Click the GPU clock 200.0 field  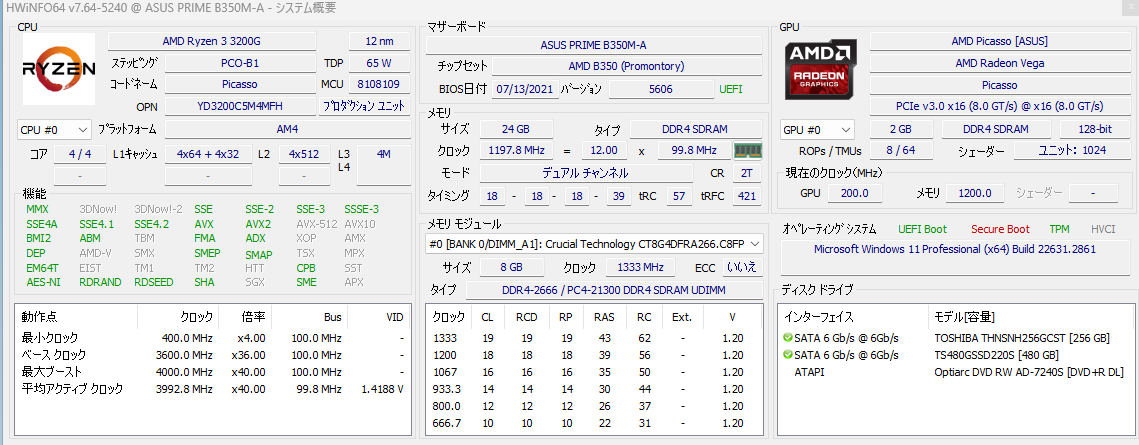[x=854, y=192]
